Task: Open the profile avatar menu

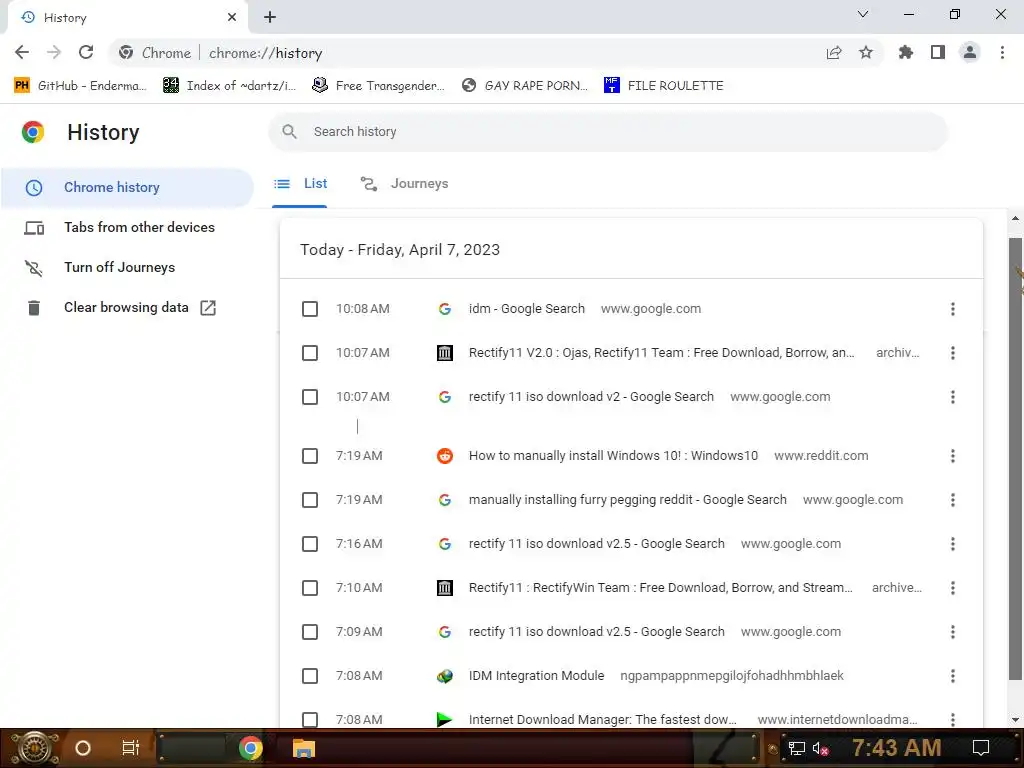Action: (970, 52)
